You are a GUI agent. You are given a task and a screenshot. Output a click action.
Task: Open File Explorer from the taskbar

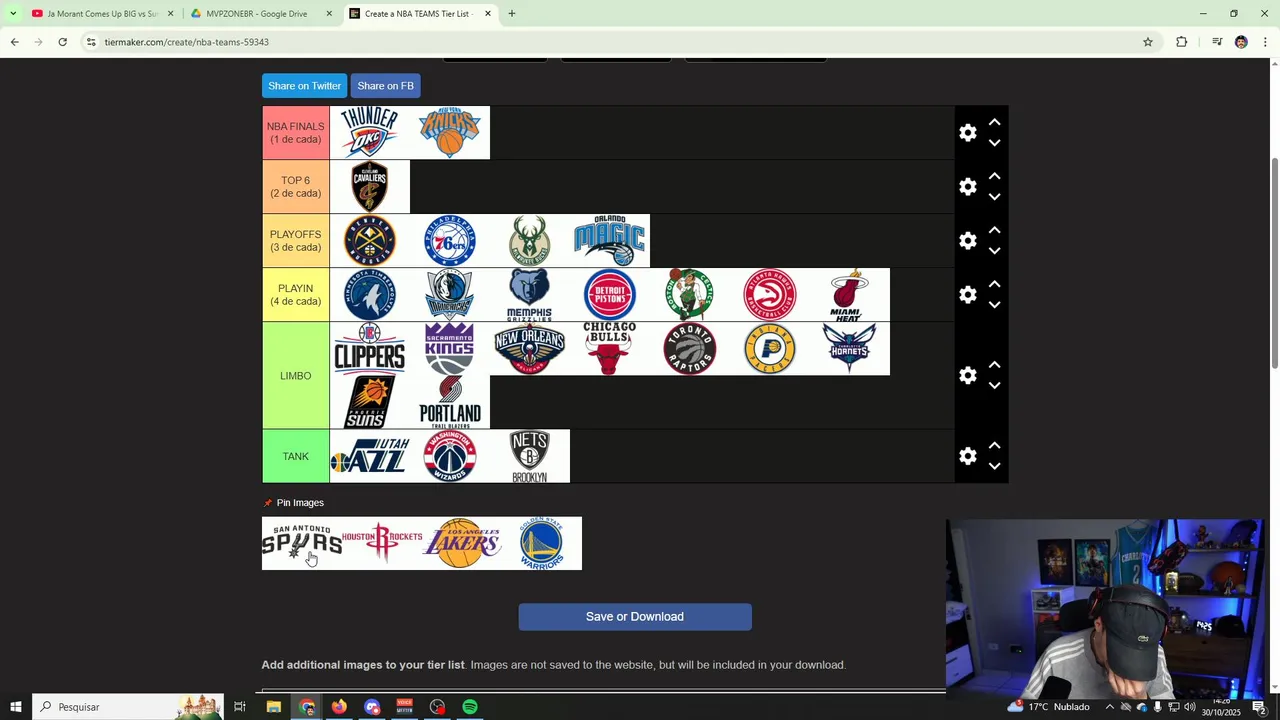[x=274, y=707]
